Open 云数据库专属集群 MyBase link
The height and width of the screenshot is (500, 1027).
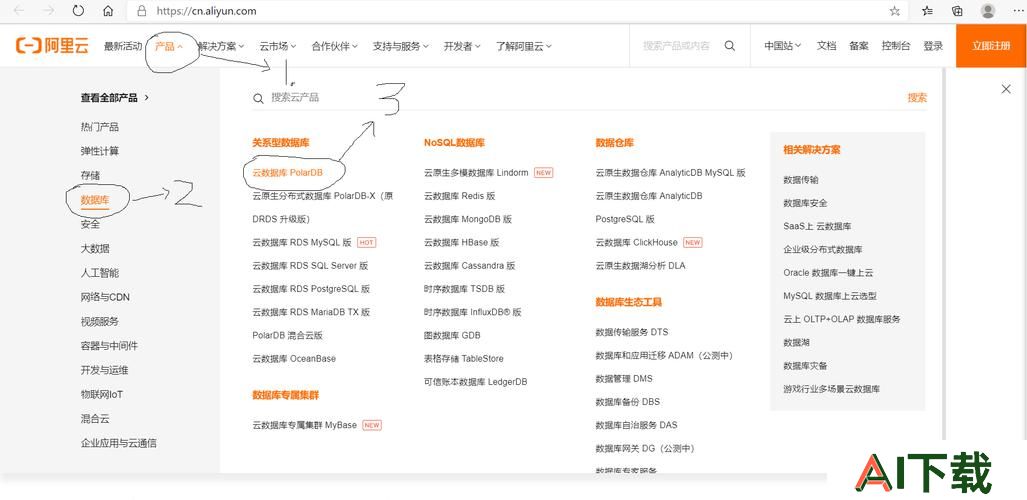click(305, 425)
